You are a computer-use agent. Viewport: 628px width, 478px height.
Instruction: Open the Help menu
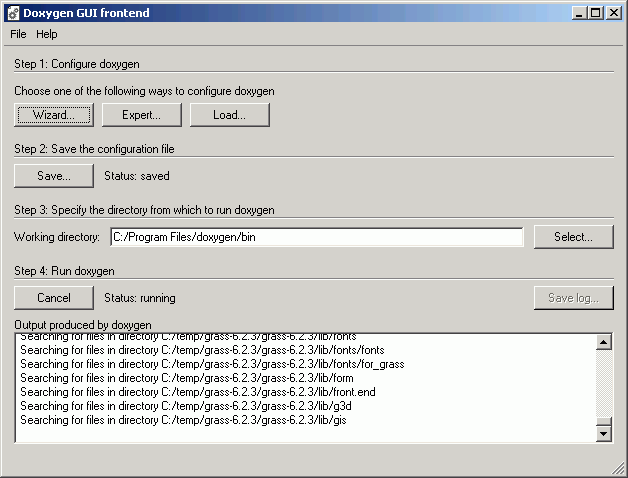point(46,34)
